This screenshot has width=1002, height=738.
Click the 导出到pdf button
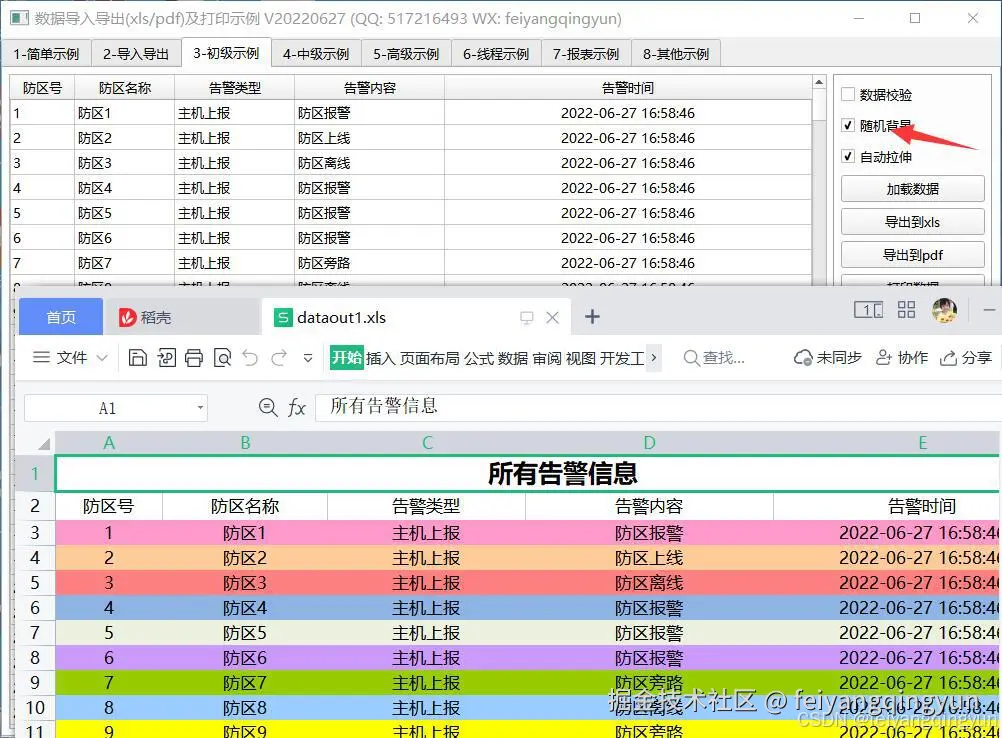point(911,254)
